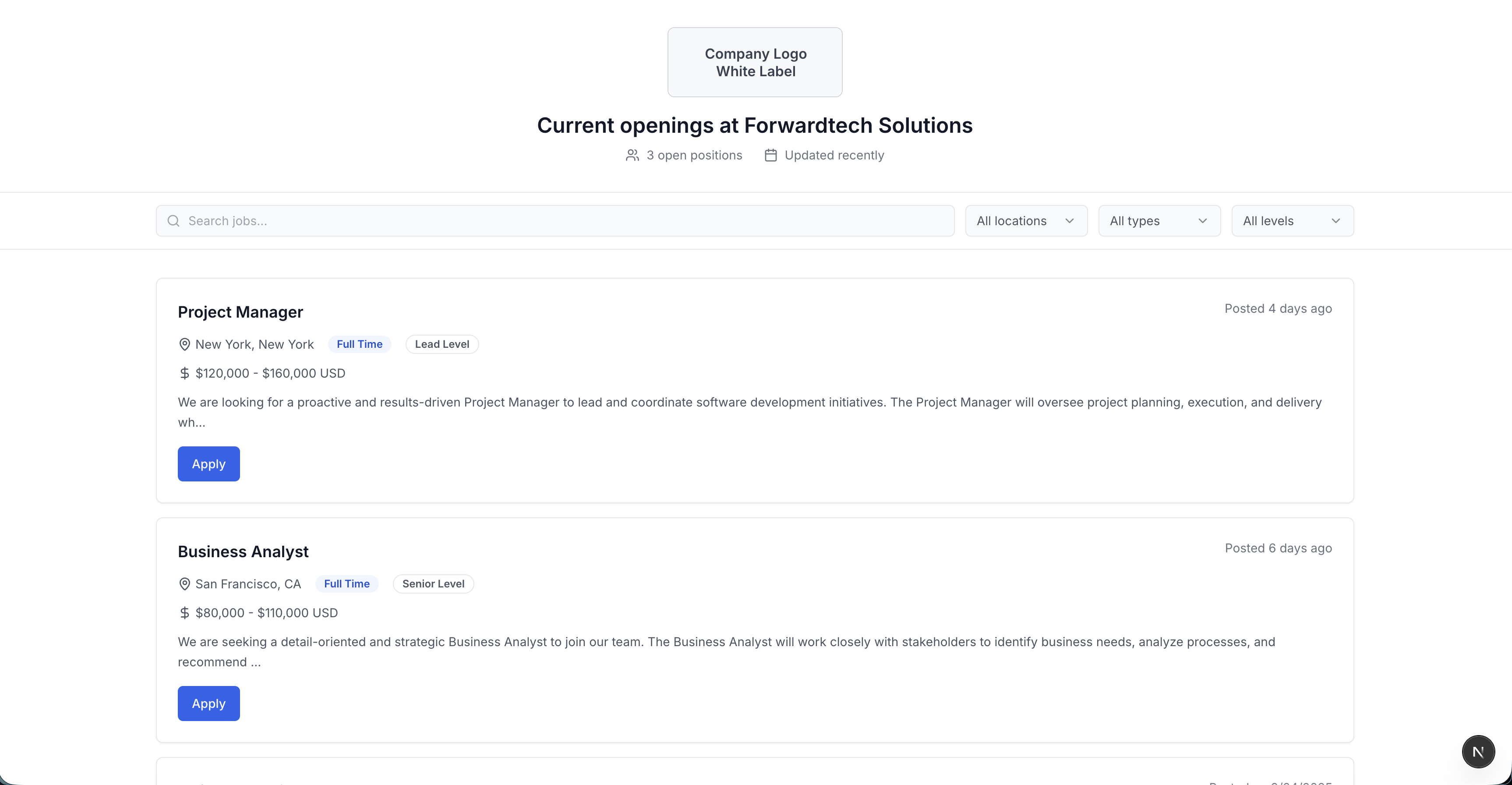The height and width of the screenshot is (785, 1512).
Task: Click the Company Logo White Label box
Action: [755, 62]
